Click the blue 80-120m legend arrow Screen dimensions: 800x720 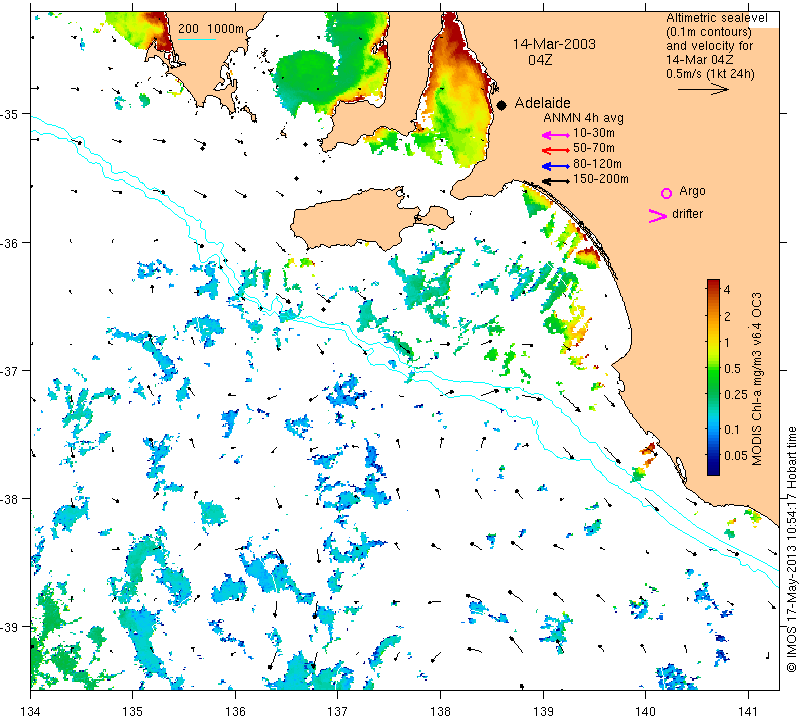tap(555, 166)
